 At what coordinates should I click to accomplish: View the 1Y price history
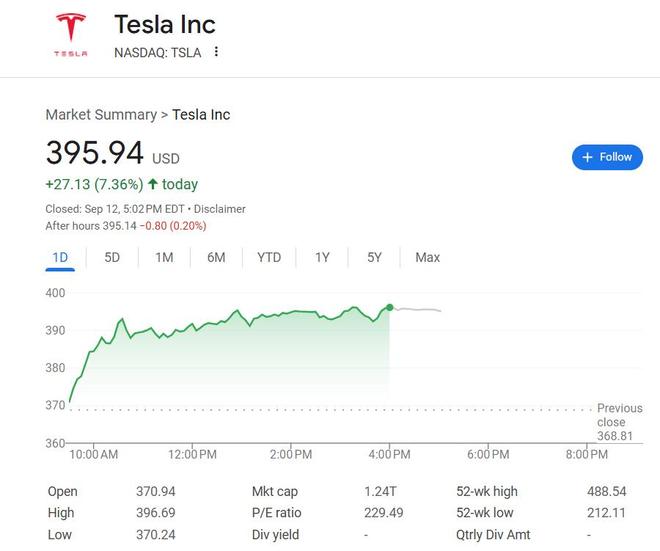pos(322,257)
